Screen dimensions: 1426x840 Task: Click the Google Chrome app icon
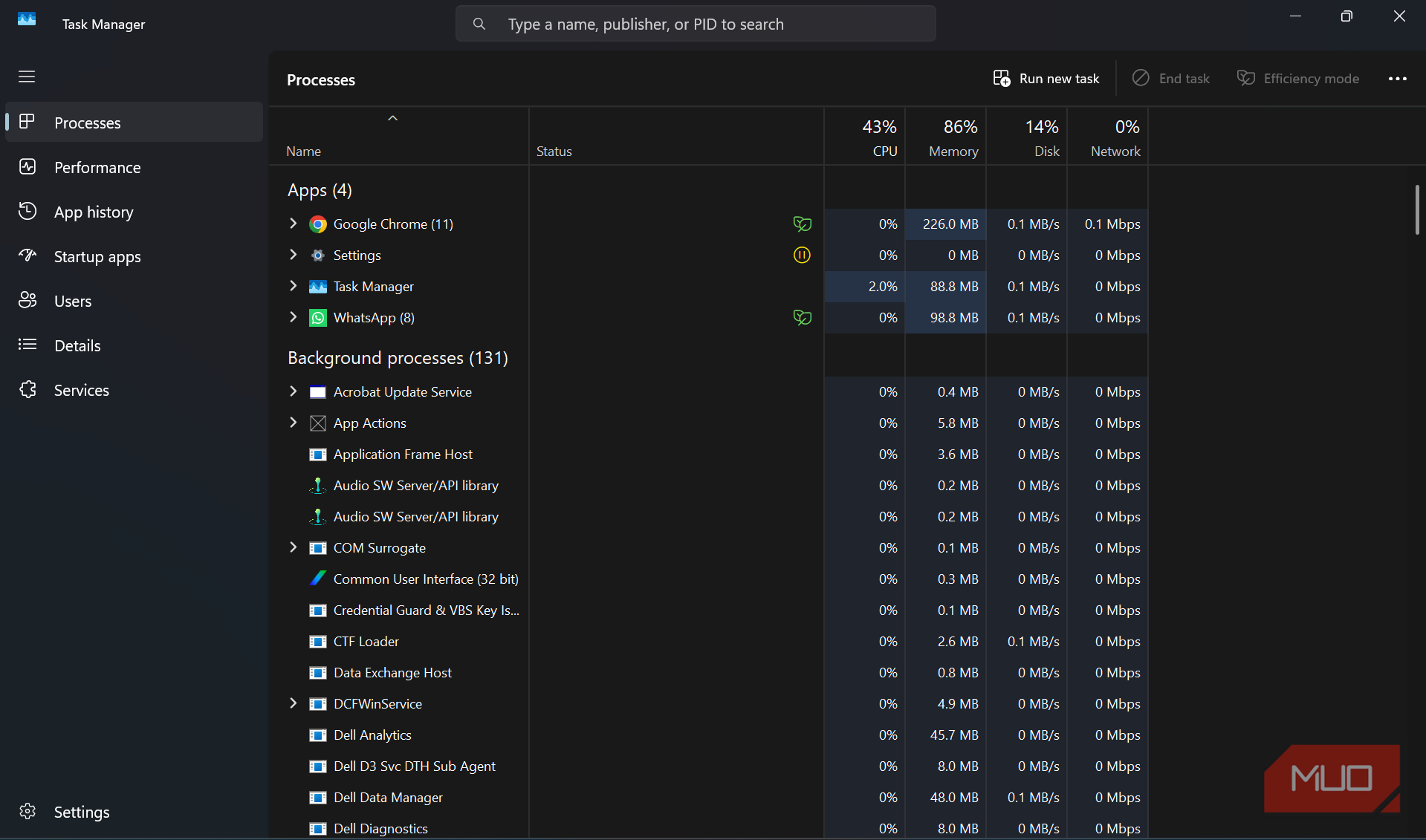(x=318, y=224)
